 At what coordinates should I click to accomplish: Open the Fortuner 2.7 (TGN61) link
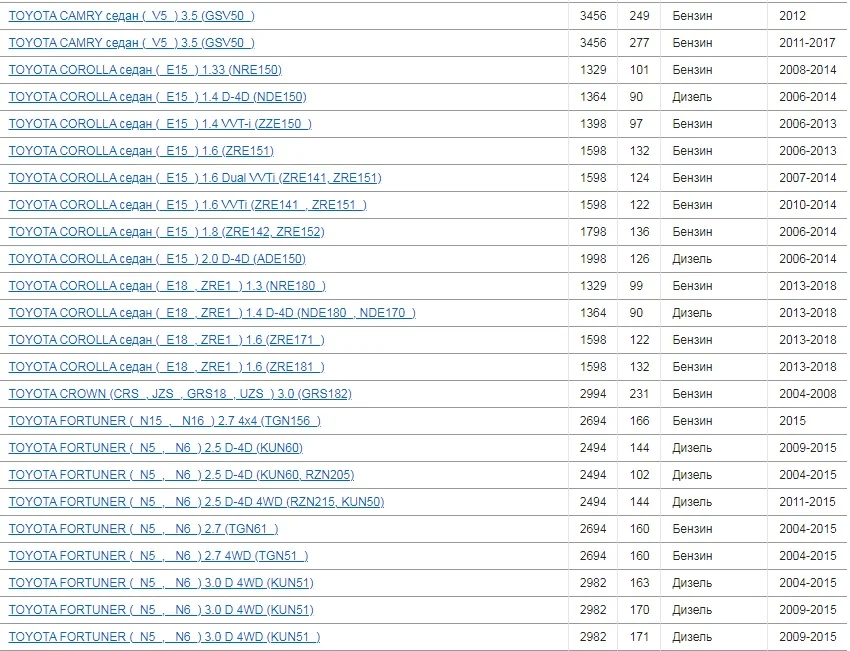coord(144,529)
